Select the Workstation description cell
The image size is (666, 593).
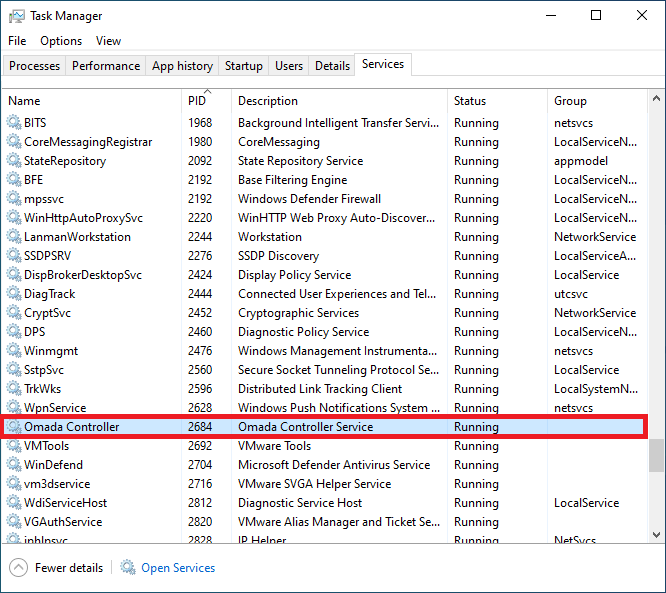(270, 237)
